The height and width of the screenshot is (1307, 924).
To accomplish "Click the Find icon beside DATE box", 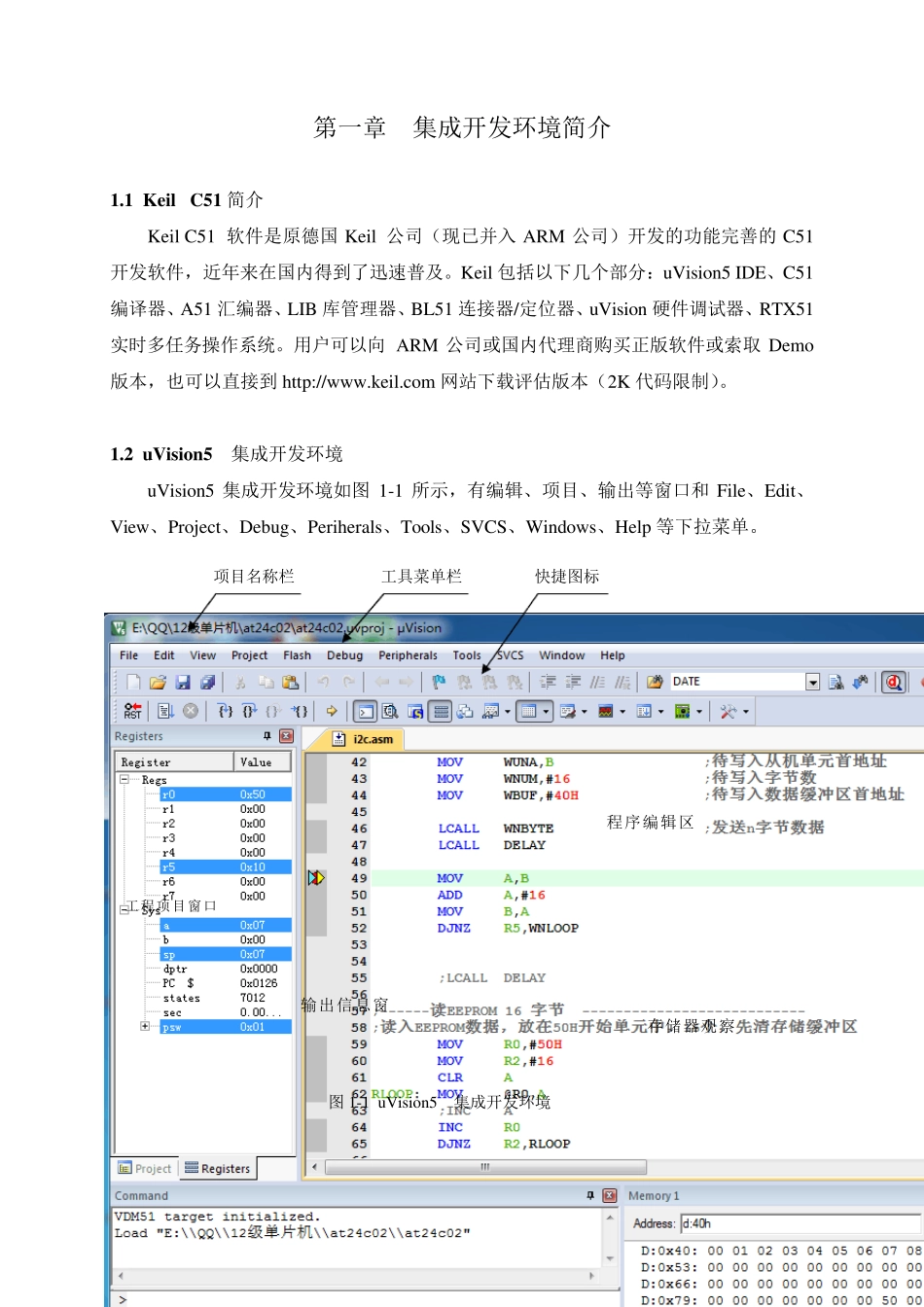I will tap(835, 682).
